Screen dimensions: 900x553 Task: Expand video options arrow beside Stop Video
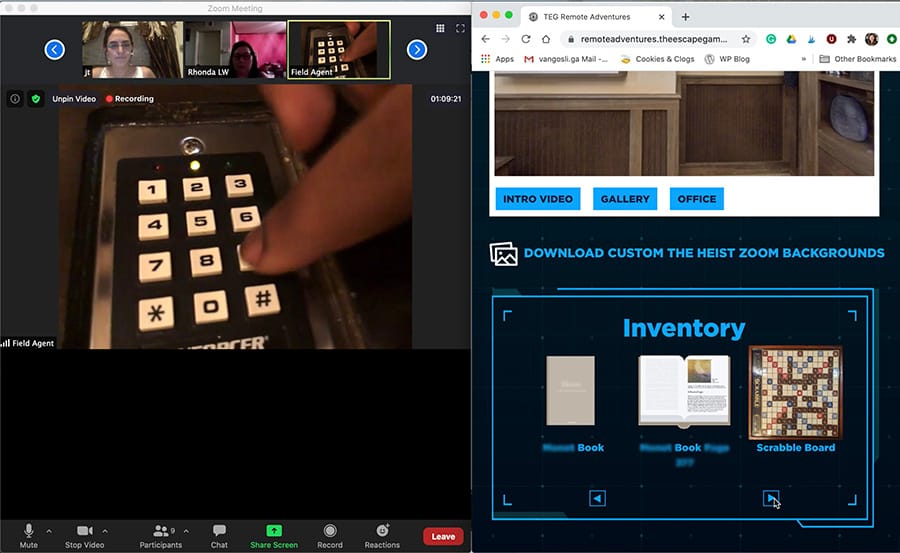pyautogui.click(x=104, y=531)
